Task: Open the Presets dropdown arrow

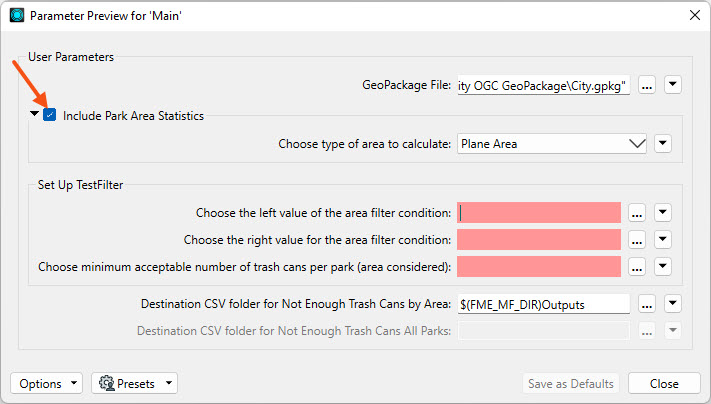Action: (x=169, y=383)
